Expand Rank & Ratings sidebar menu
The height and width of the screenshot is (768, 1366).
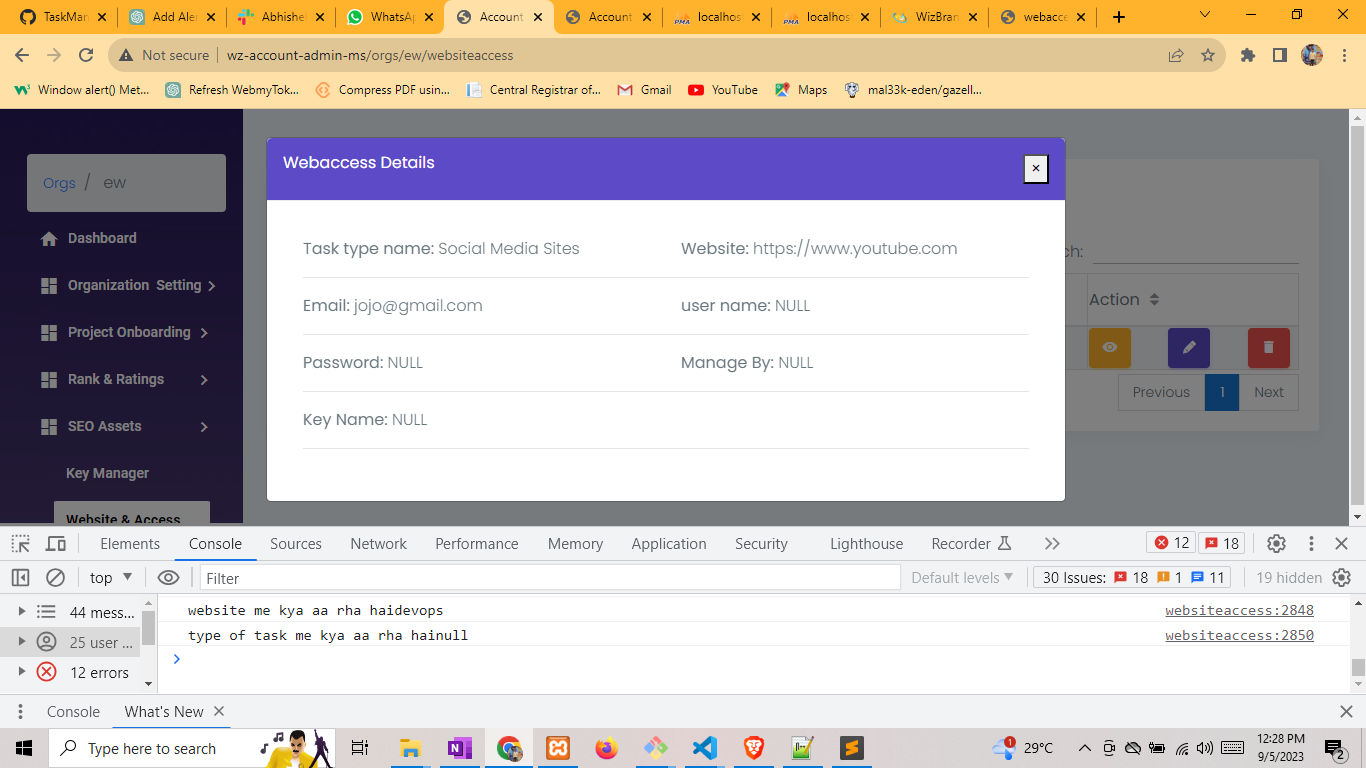(x=125, y=379)
